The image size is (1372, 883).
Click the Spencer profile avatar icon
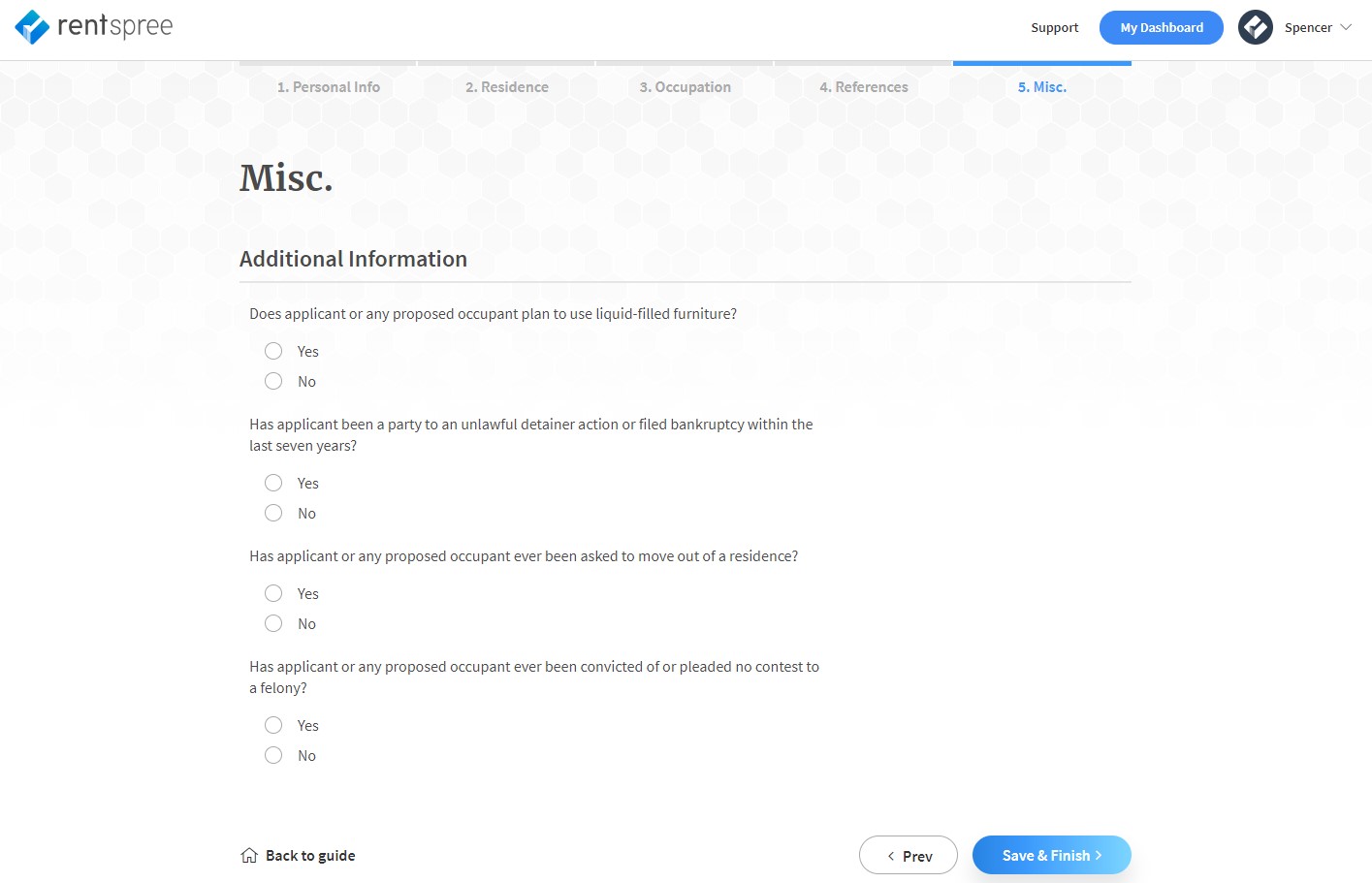(1255, 27)
